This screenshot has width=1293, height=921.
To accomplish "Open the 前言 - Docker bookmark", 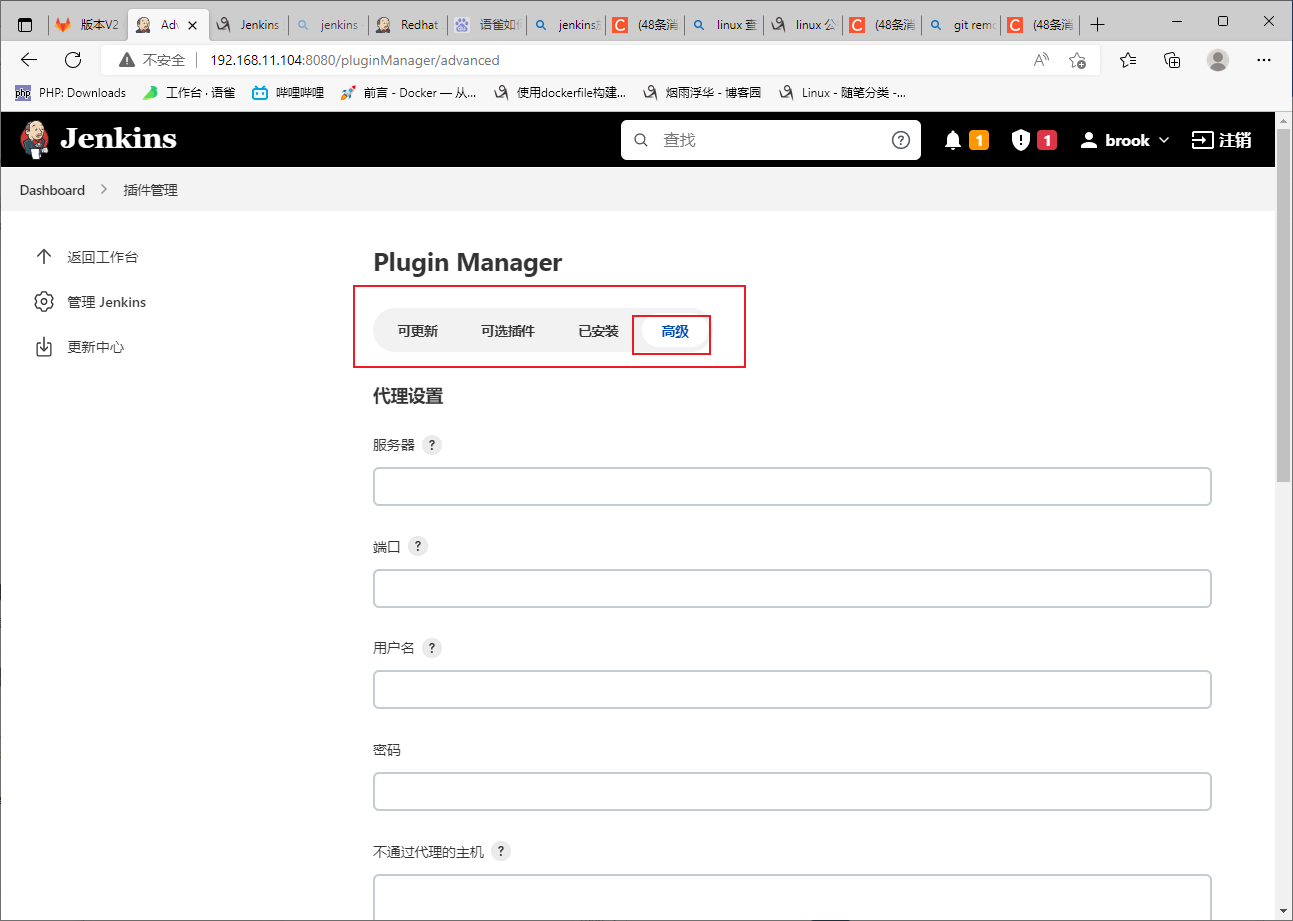I will click(408, 93).
